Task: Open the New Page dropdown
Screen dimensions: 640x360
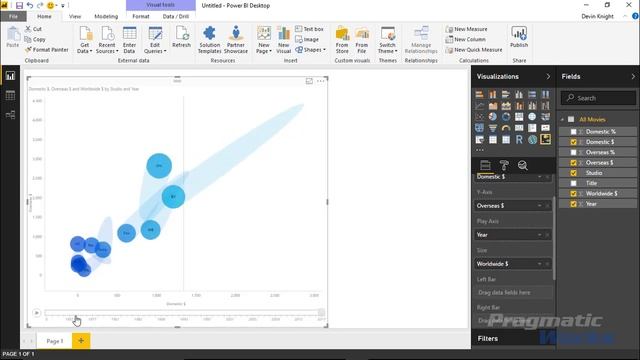Action: click(264, 40)
